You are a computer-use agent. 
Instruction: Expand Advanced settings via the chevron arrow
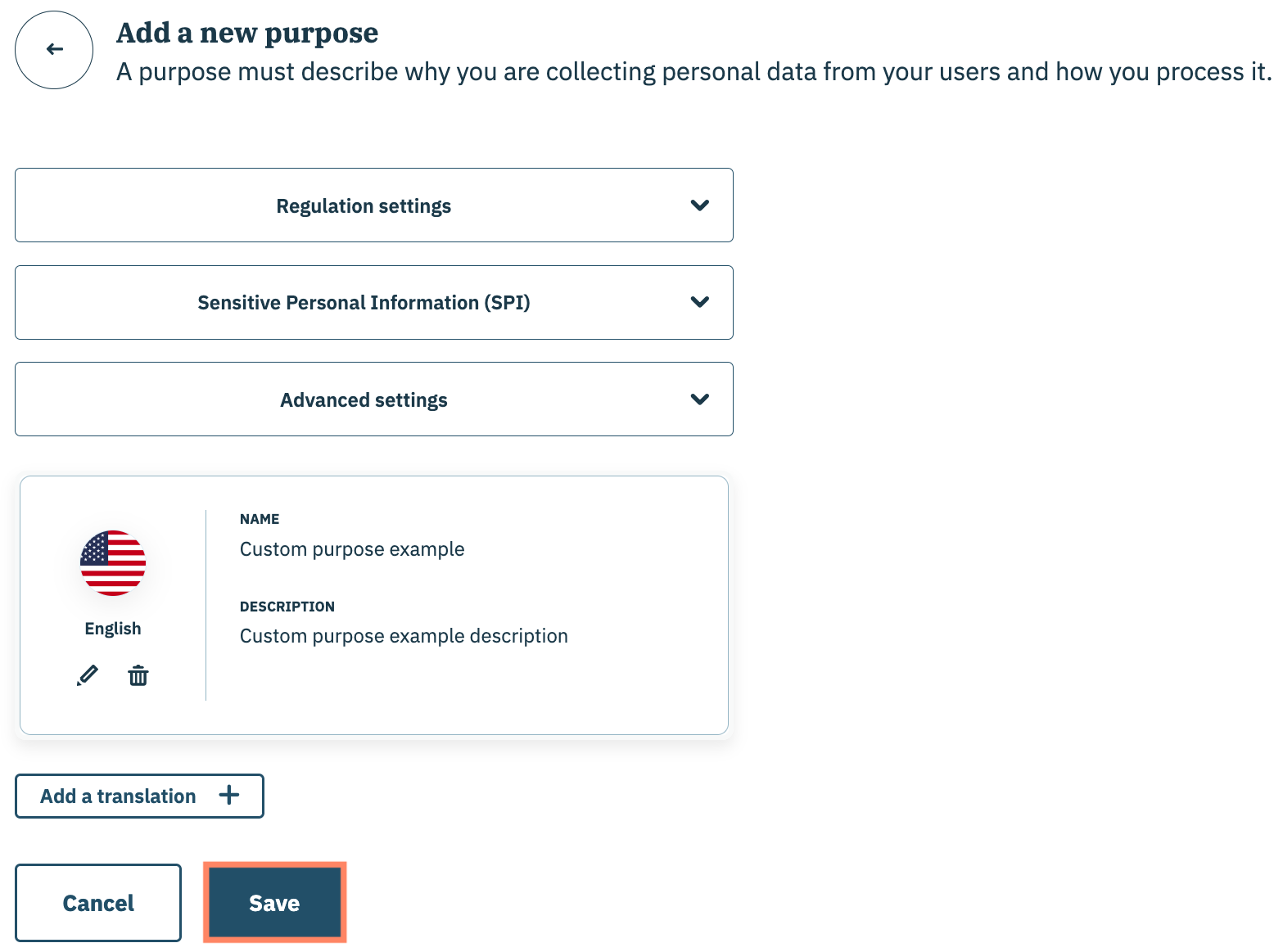click(x=699, y=399)
